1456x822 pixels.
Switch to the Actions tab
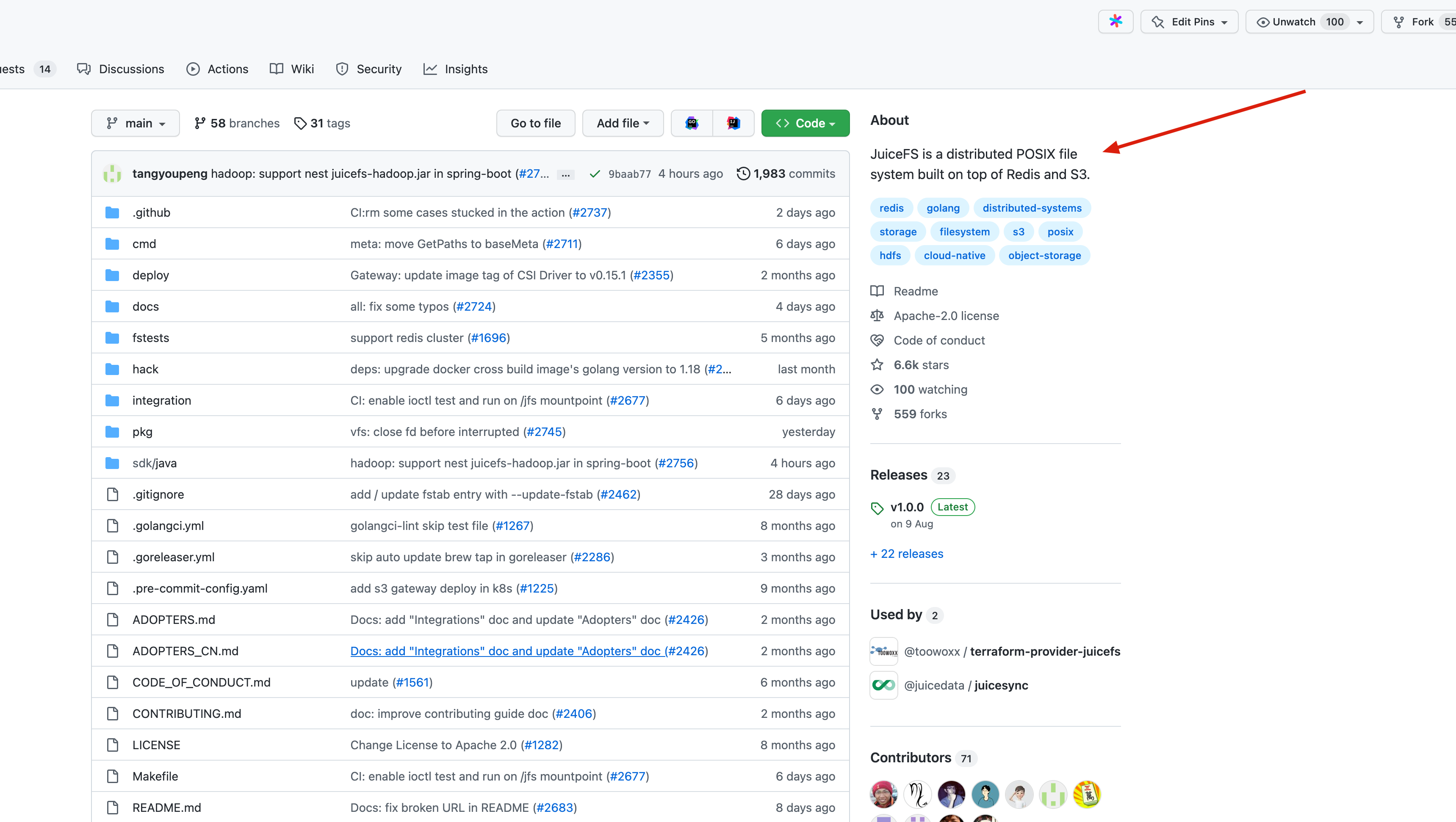point(218,69)
